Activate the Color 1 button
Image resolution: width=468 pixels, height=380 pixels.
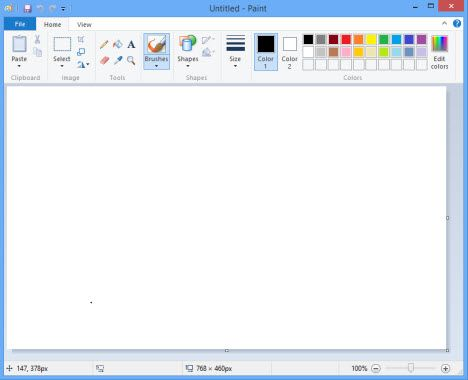266,52
